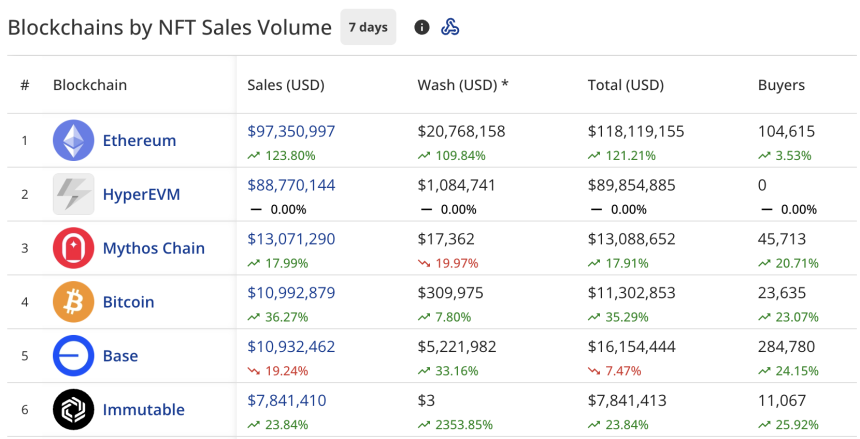The image size is (860, 439).
Task: Click the red Mythos Chain logo
Action: pos(73,248)
